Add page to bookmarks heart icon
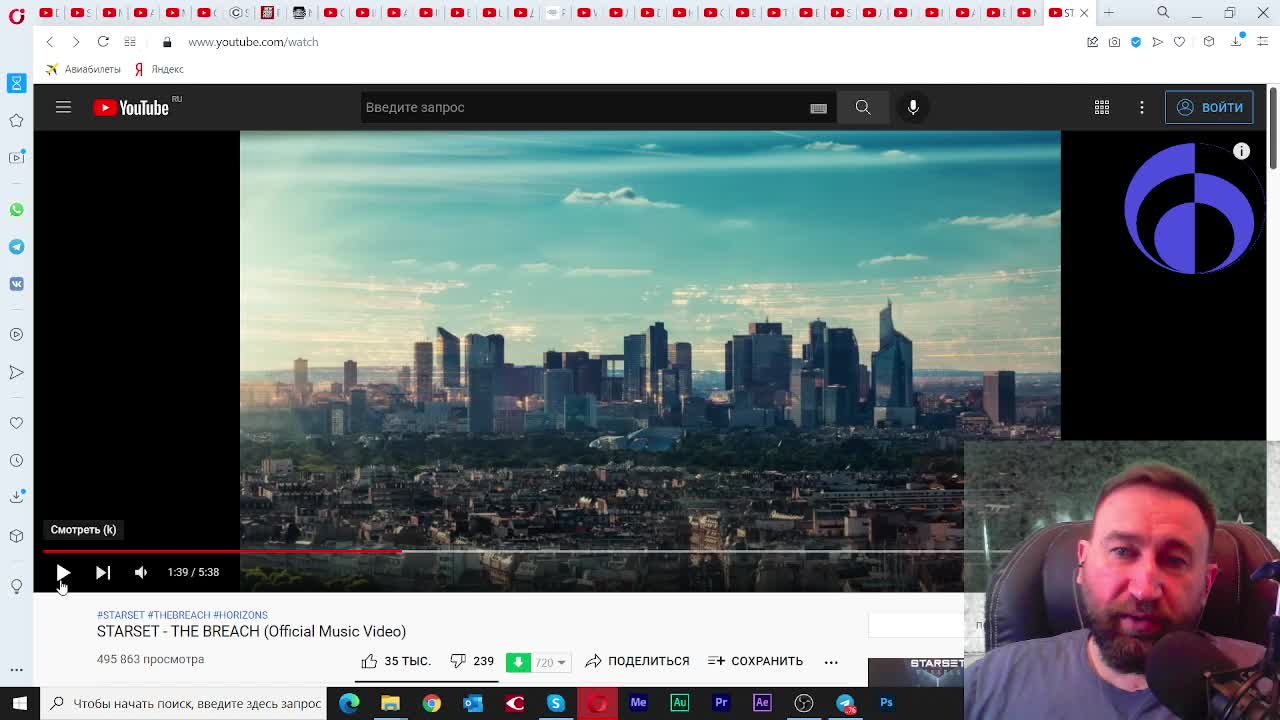Image resolution: width=1280 pixels, height=720 pixels. [1179, 42]
